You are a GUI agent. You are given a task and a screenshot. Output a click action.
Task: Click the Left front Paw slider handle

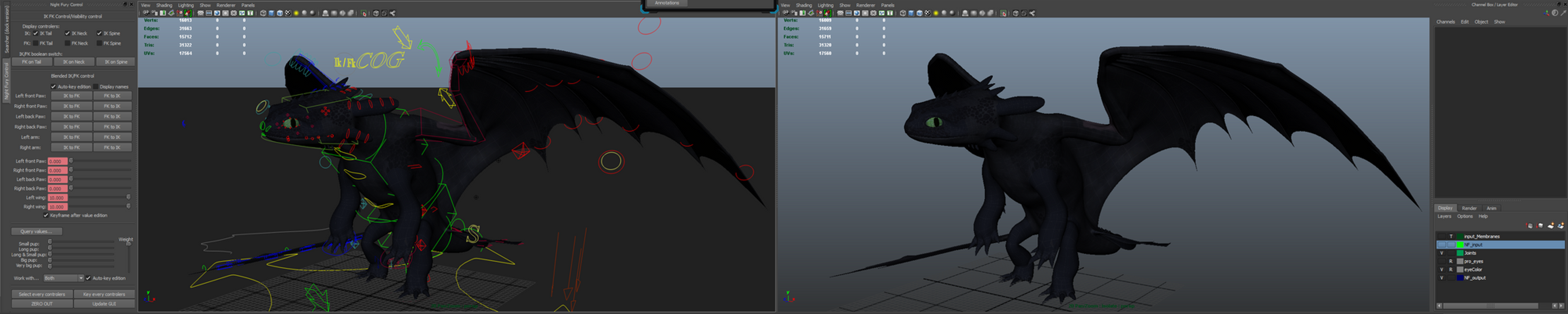point(71,161)
